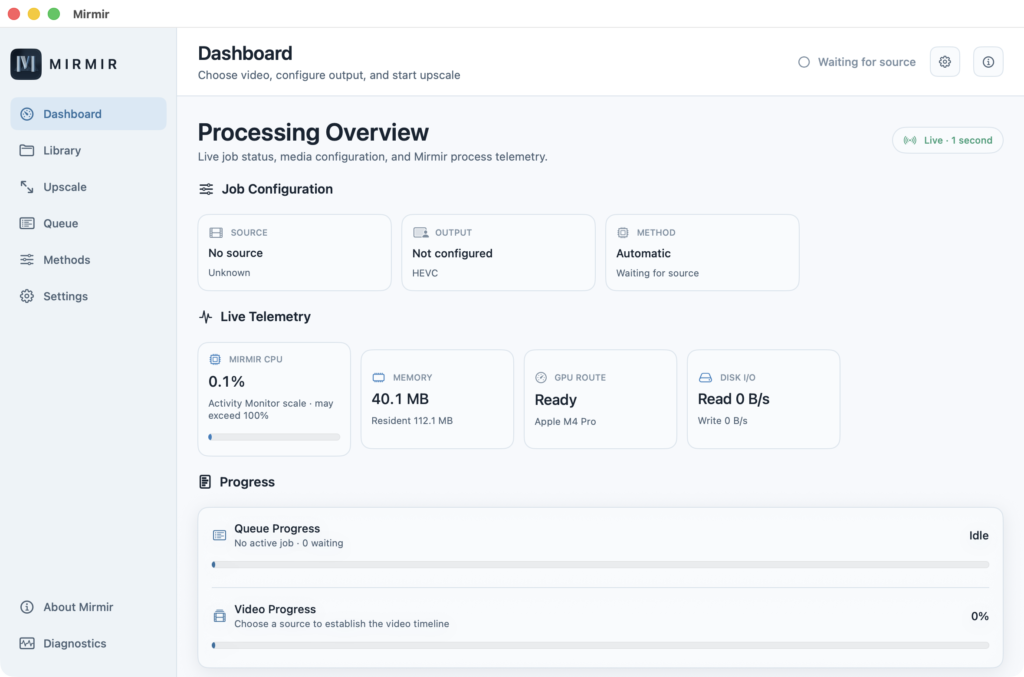Click the Queue list icon
This screenshot has width=1024, height=677.
27,223
